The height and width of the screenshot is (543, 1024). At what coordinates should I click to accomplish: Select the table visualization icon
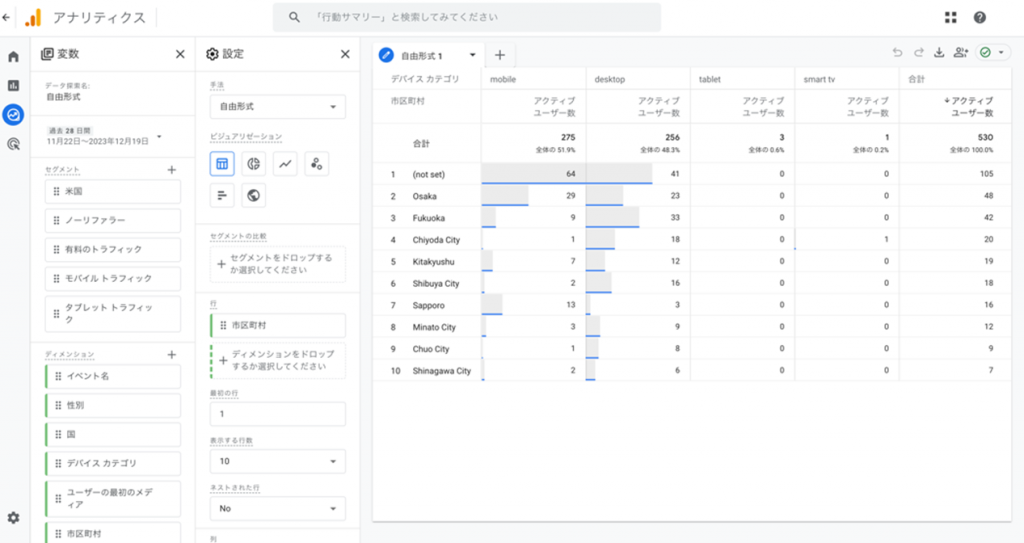[x=222, y=164]
